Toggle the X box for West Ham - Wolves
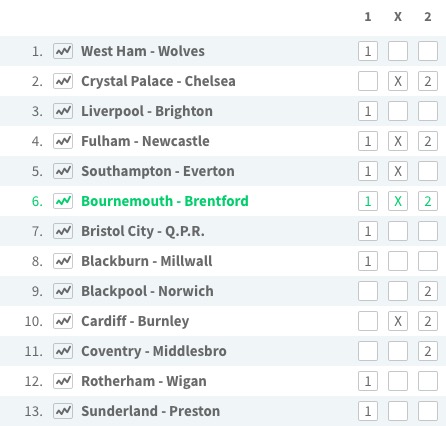 coord(398,51)
